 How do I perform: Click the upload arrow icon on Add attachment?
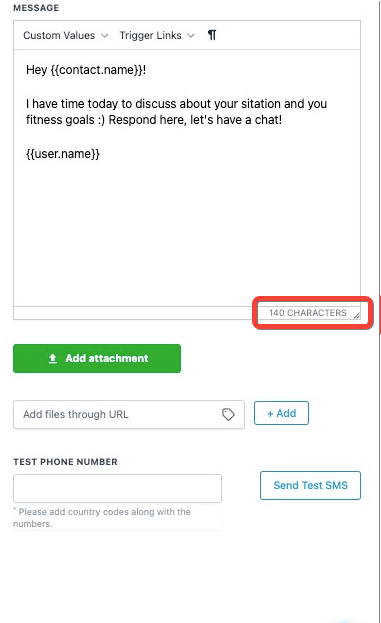point(52,358)
